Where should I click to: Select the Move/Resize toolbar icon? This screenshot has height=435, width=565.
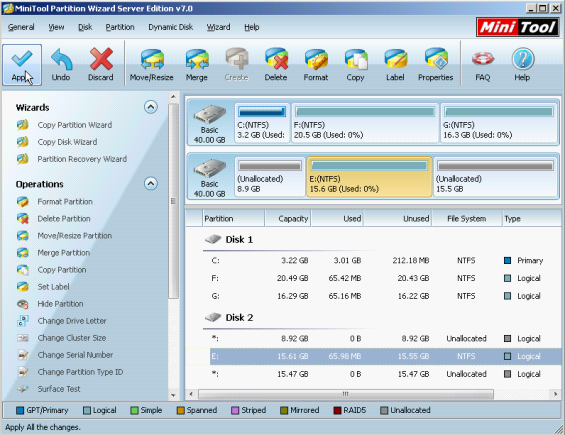[152, 65]
